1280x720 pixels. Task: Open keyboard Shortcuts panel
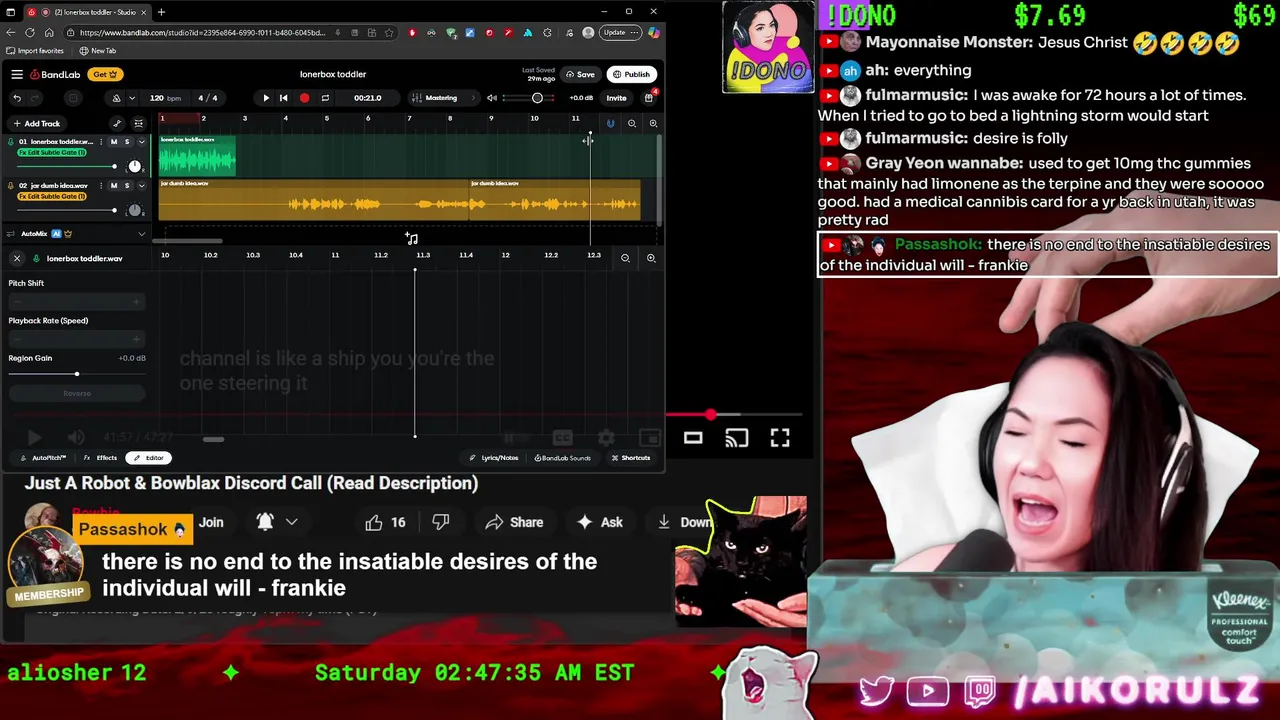[631, 458]
